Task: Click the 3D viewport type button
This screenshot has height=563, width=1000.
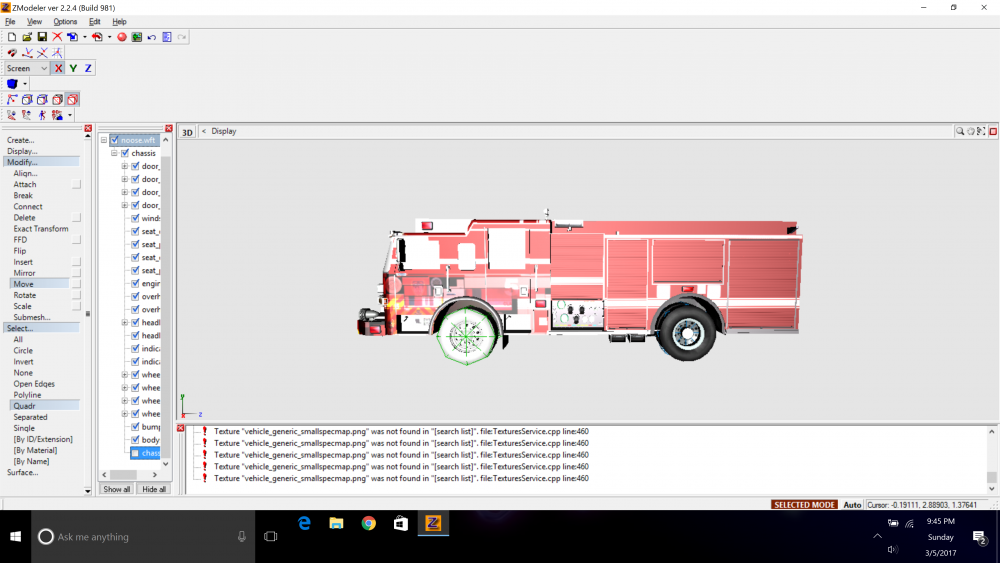Action: coord(187,132)
